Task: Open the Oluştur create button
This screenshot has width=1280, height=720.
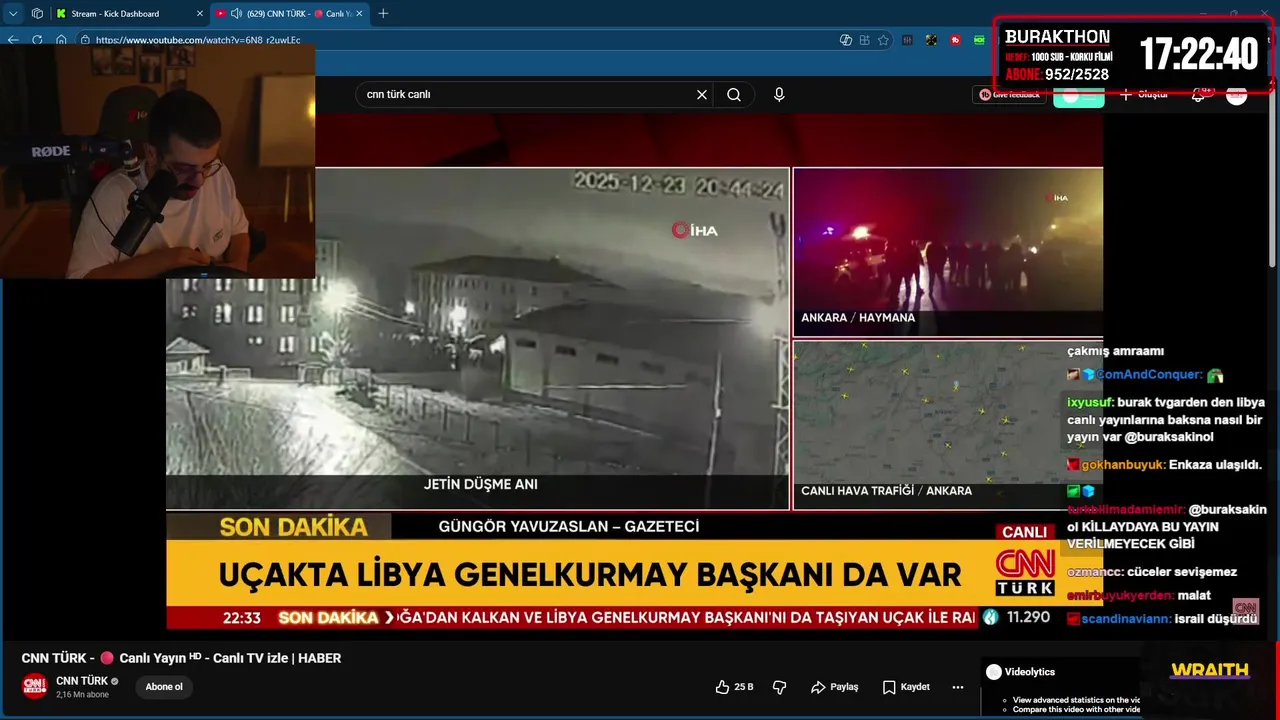Action: [1143, 94]
